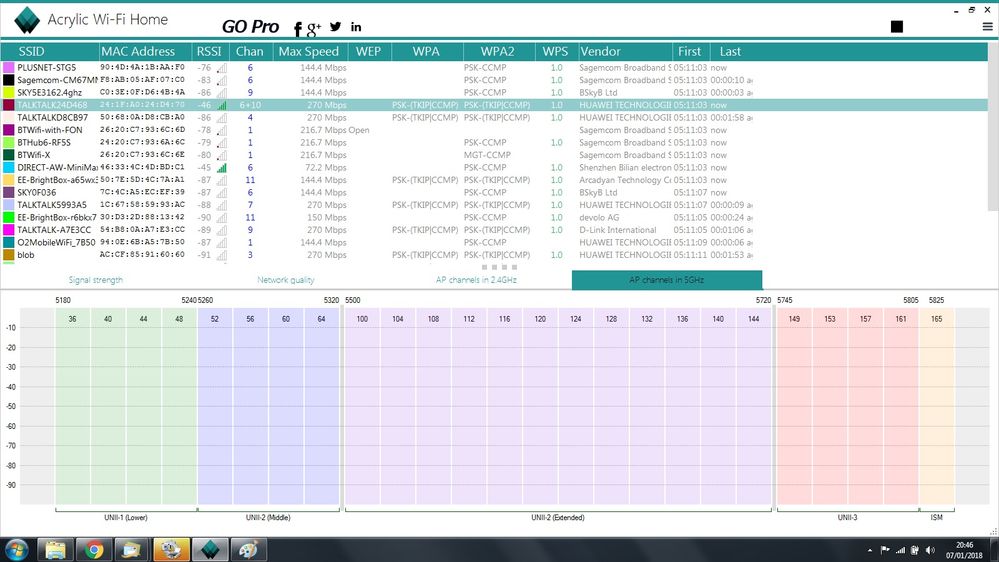Click the GO Pro upgrade link
The image size is (999, 562).
250,27
